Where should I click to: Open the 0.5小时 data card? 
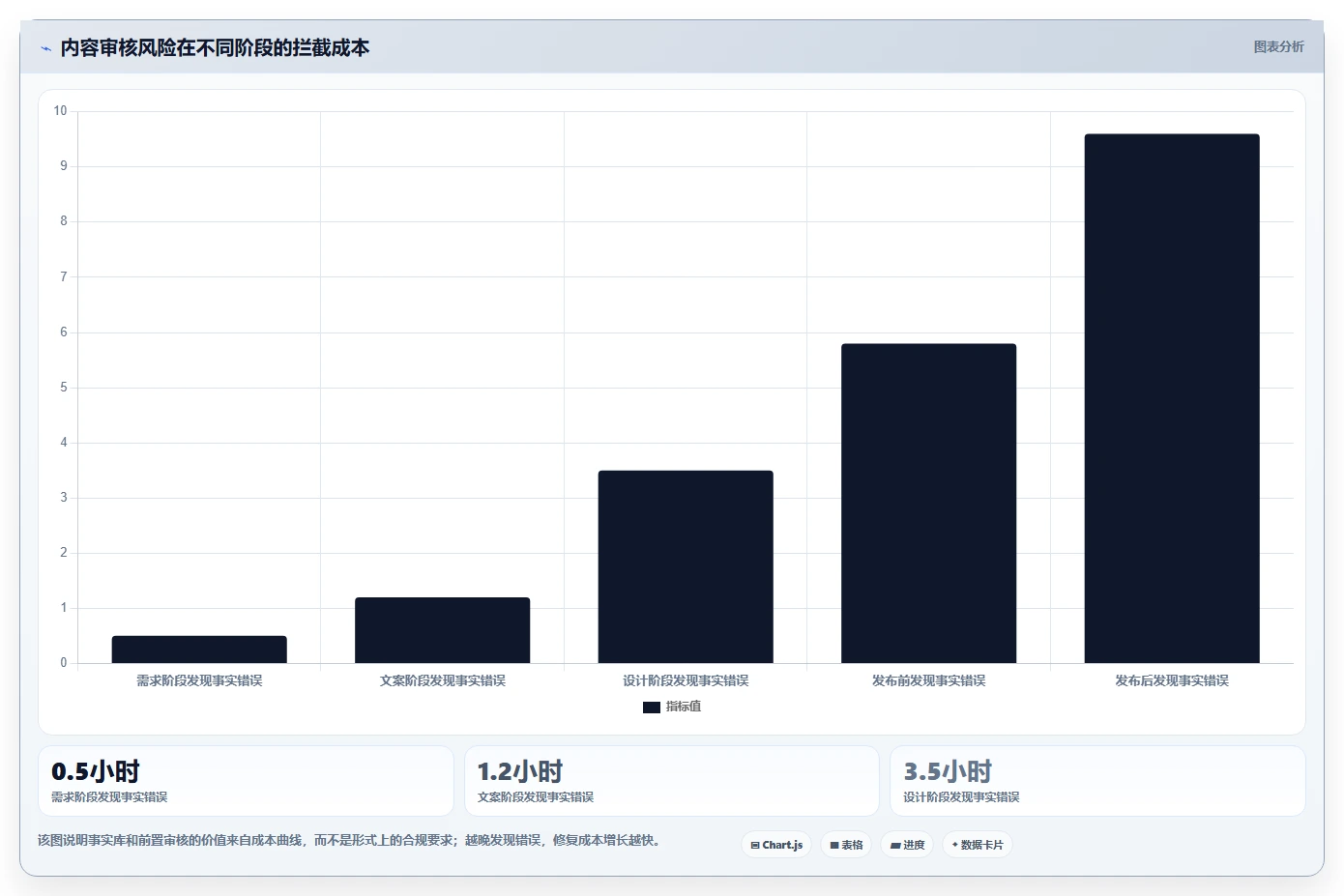[x=246, y=781]
